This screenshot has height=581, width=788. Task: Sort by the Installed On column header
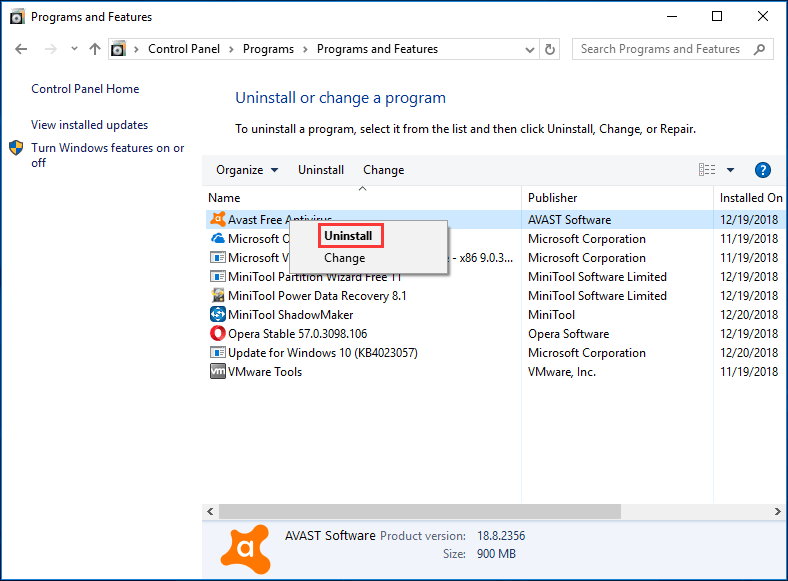click(750, 198)
